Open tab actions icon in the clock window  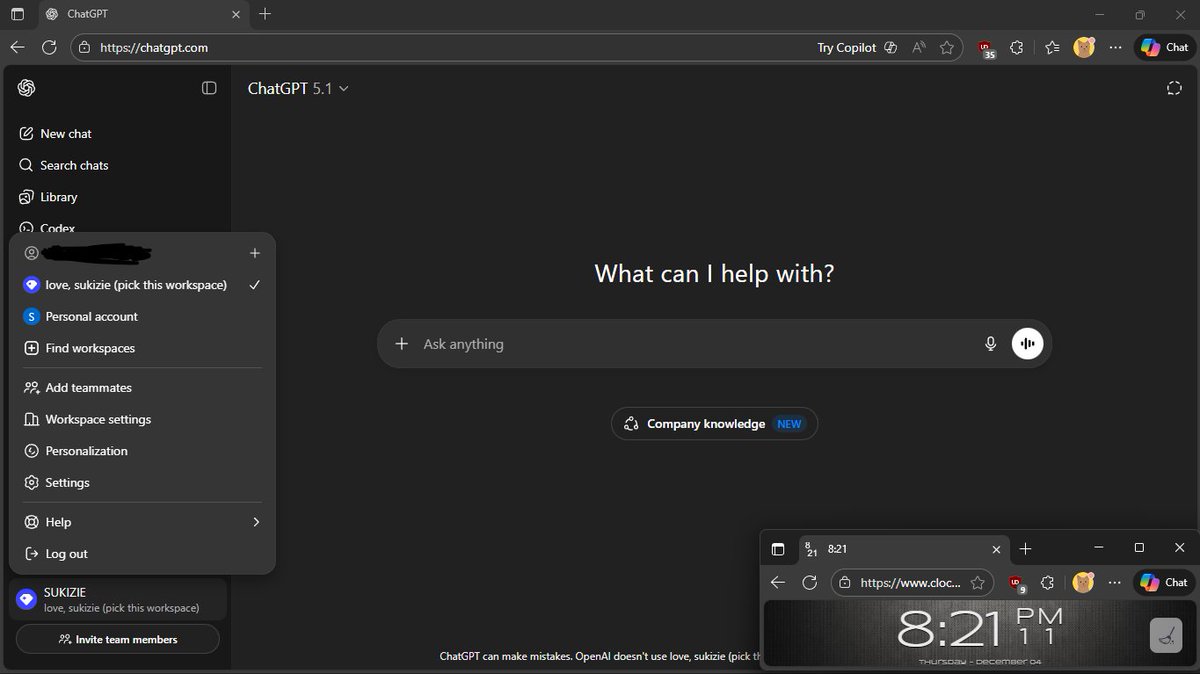point(778,549)
